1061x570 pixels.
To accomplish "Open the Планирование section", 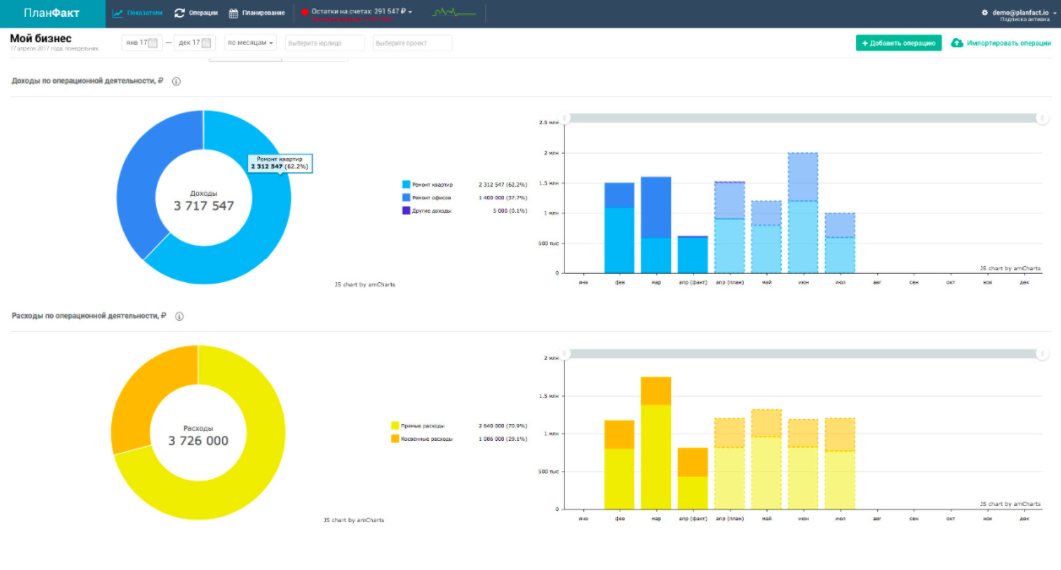I will tap(257, 13).
